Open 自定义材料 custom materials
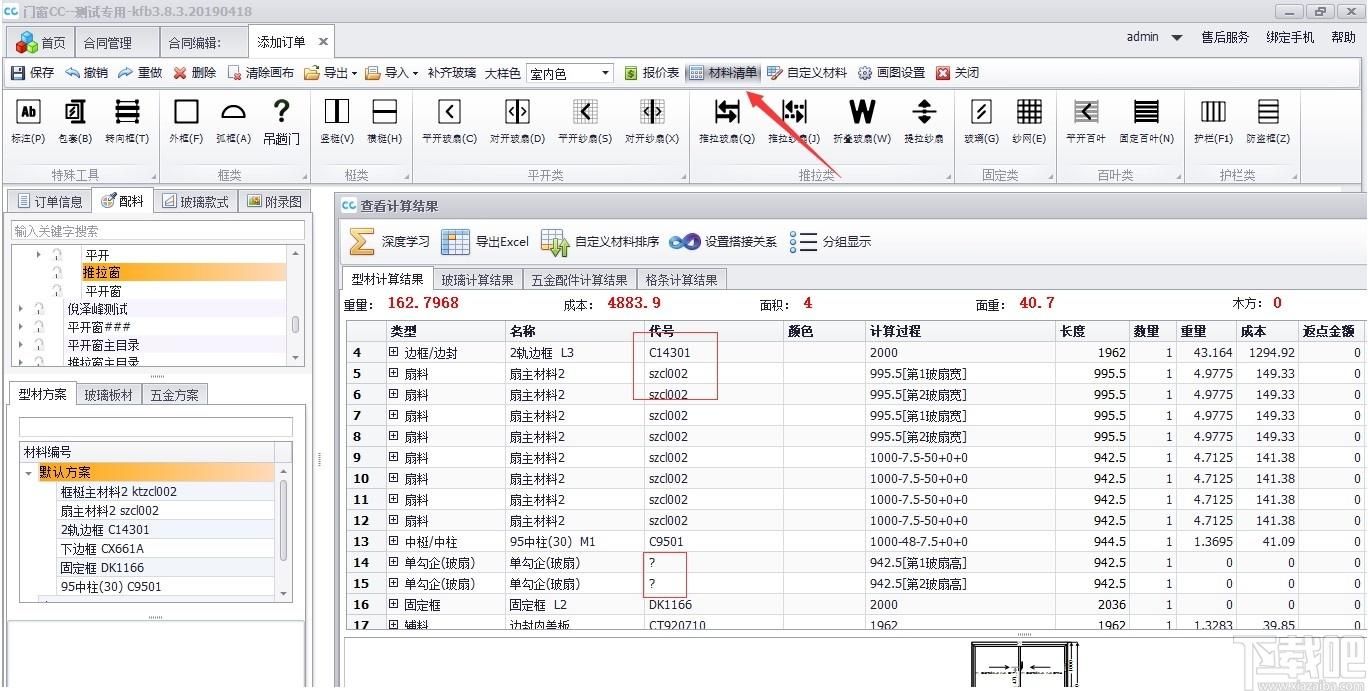 tap(807, 73)
